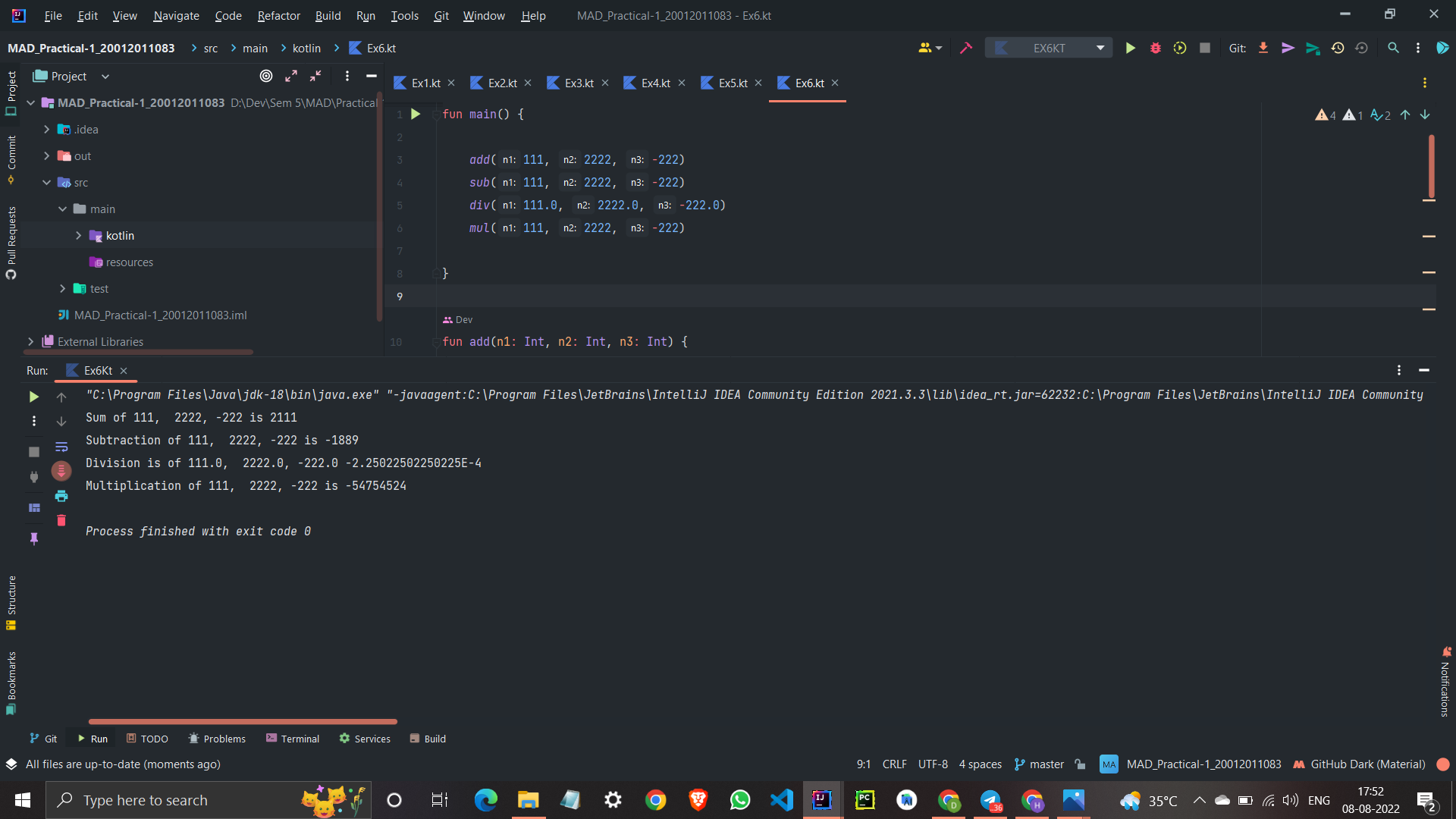Click Collapse All in Project panel
The image size is (1456, 819).
tap(315, 76)
